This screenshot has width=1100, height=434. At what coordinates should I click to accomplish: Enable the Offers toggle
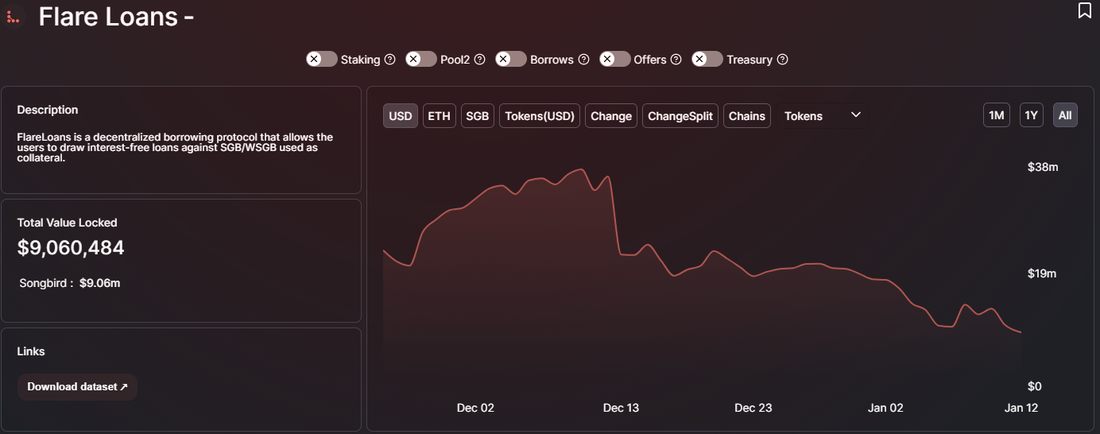coord(615,60)
